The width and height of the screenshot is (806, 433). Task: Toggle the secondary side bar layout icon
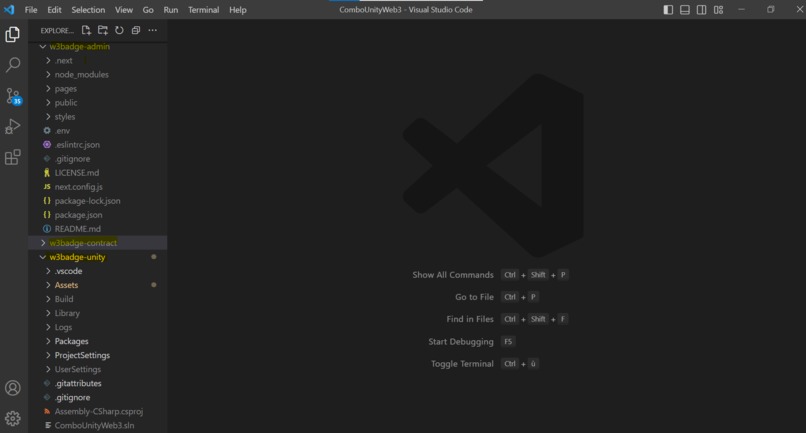tap(701, 10)
